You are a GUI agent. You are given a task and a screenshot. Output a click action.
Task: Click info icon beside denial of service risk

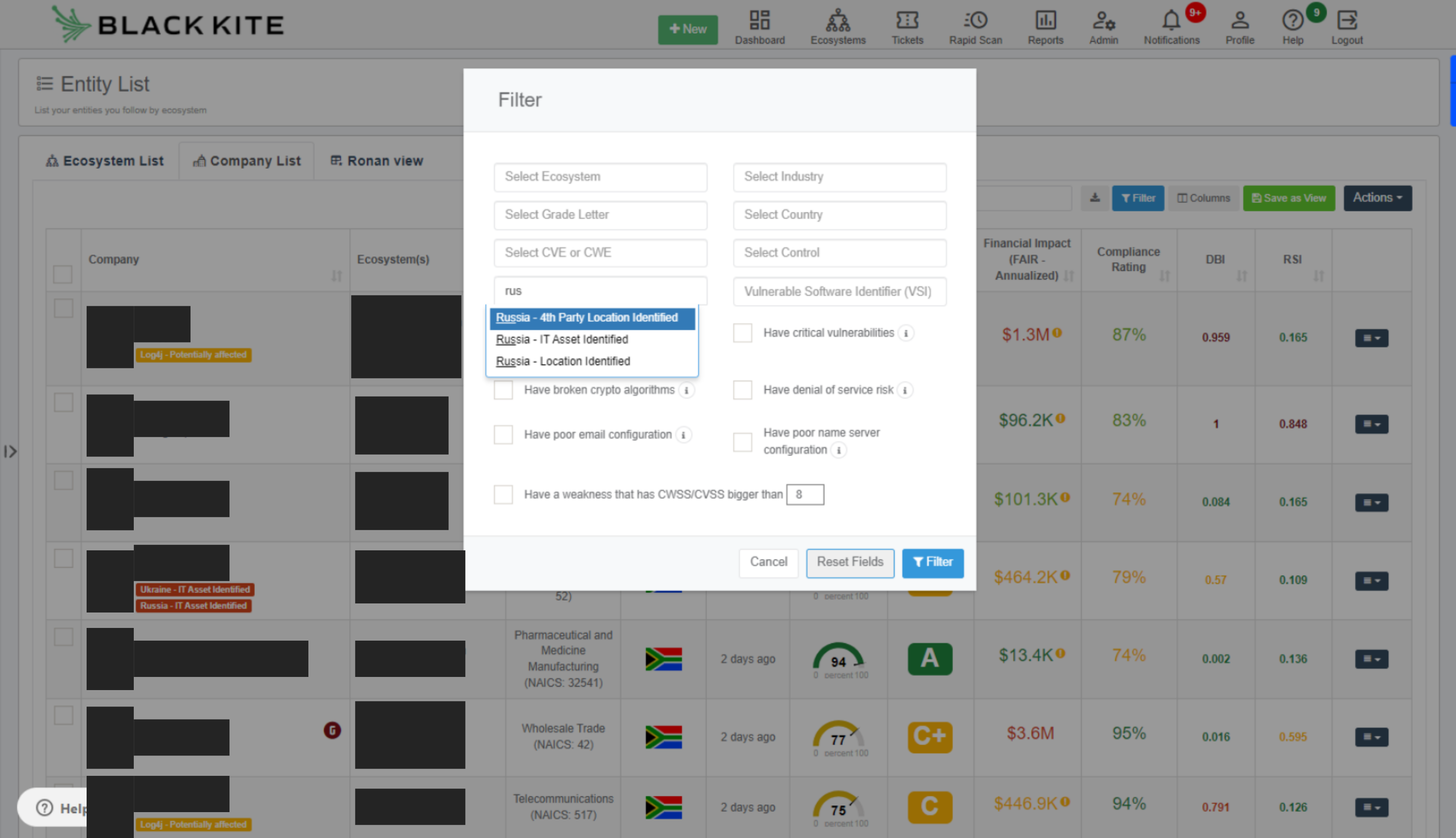[x=905, y=390]
